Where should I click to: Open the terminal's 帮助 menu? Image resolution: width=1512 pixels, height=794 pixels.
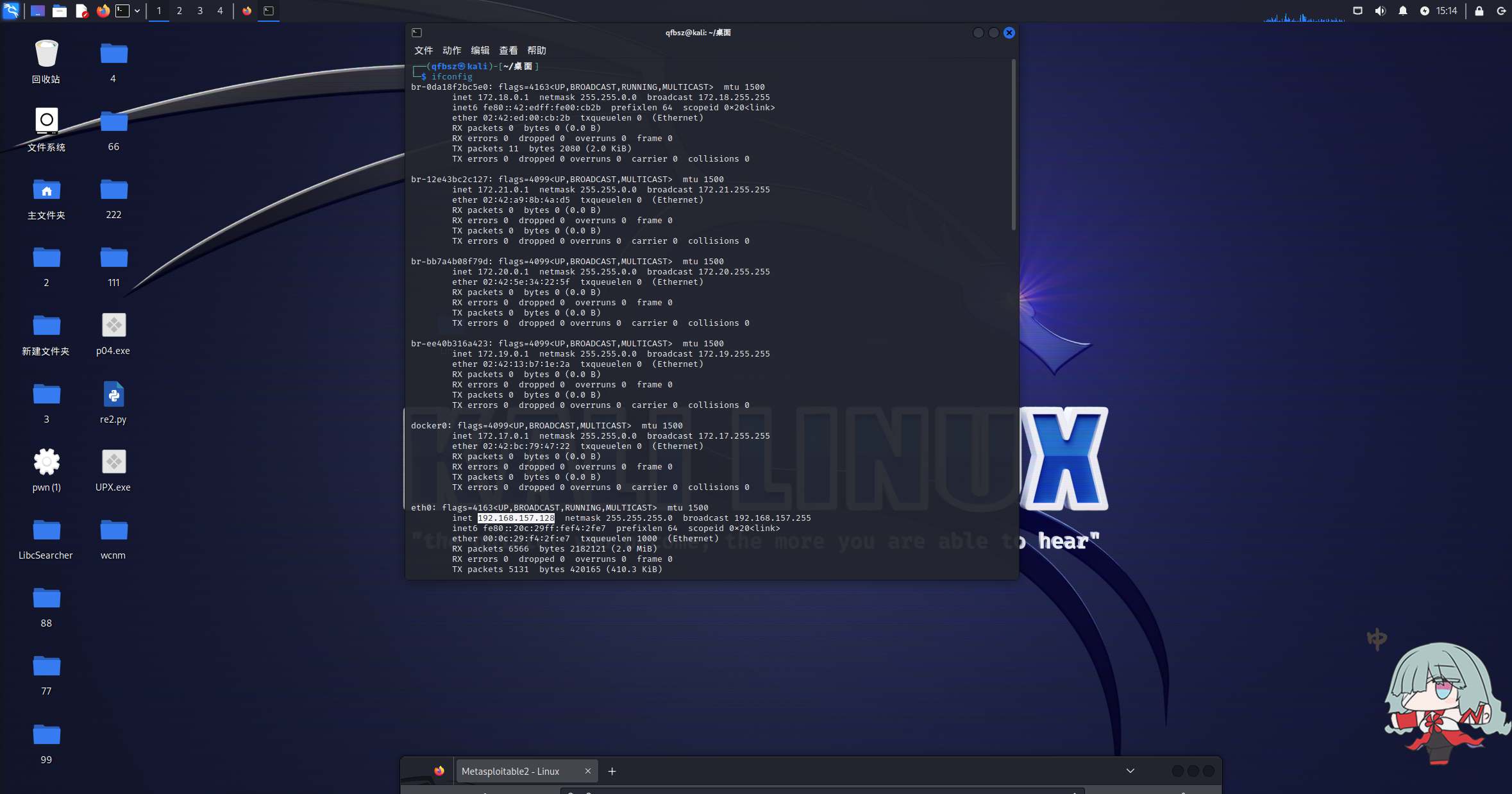(x=536, y=51)
